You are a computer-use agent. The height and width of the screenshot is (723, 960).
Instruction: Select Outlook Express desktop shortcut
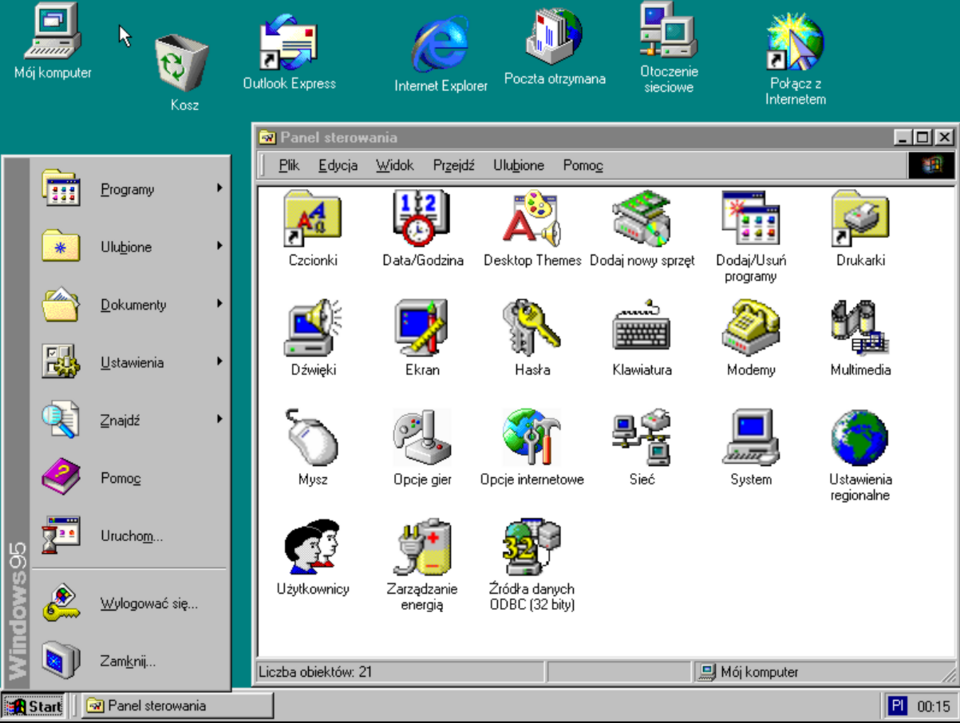[x=289, y=42]
